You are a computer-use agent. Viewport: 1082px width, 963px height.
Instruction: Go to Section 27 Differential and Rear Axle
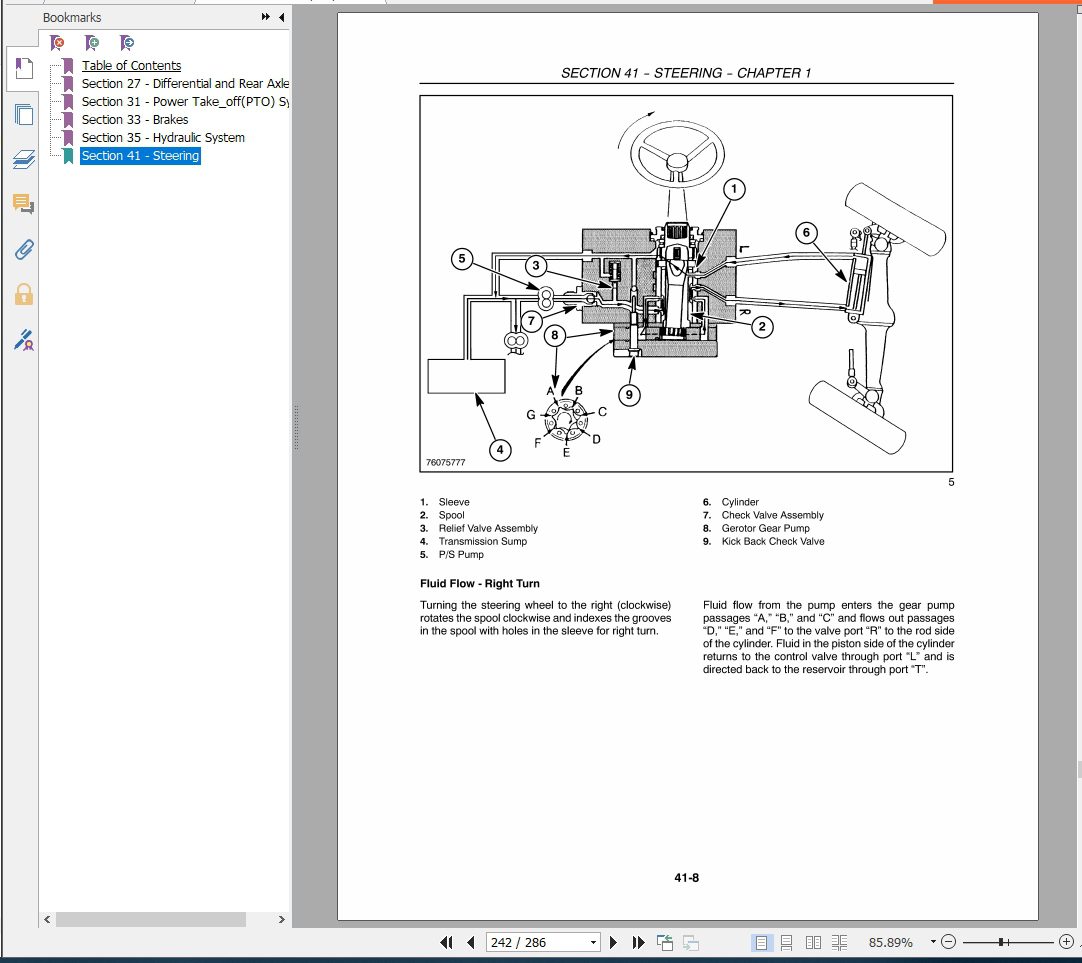(x=185, y=83)
